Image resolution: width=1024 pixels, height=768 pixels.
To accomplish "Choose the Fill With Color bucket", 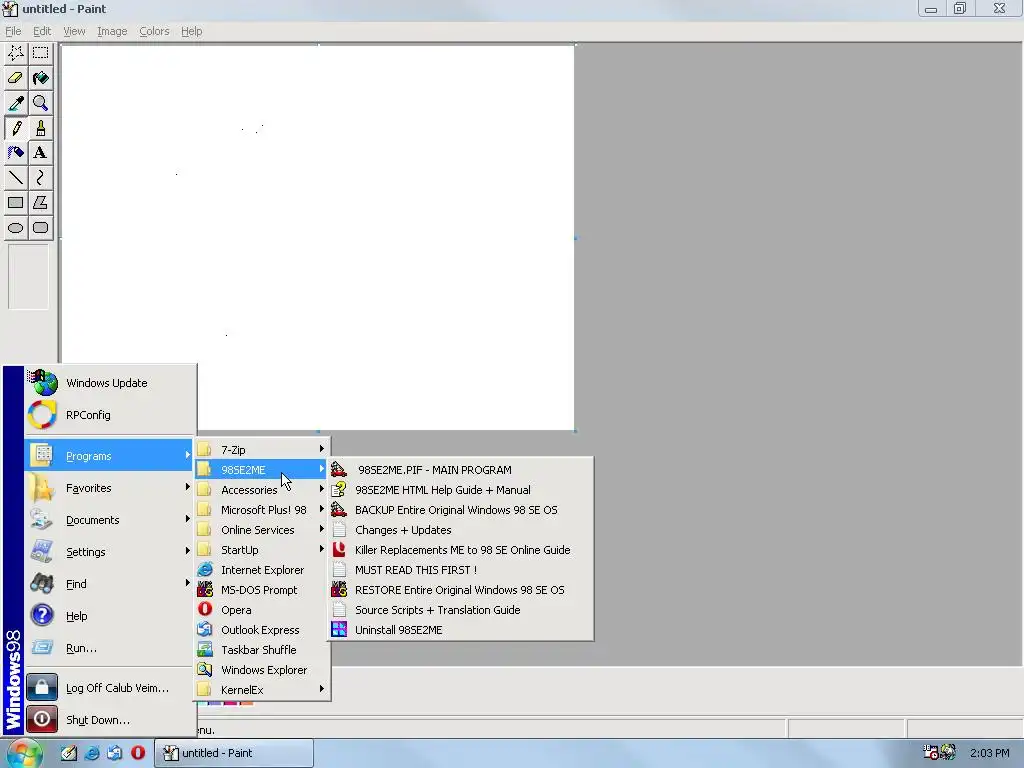I will (x=40, y=78).
